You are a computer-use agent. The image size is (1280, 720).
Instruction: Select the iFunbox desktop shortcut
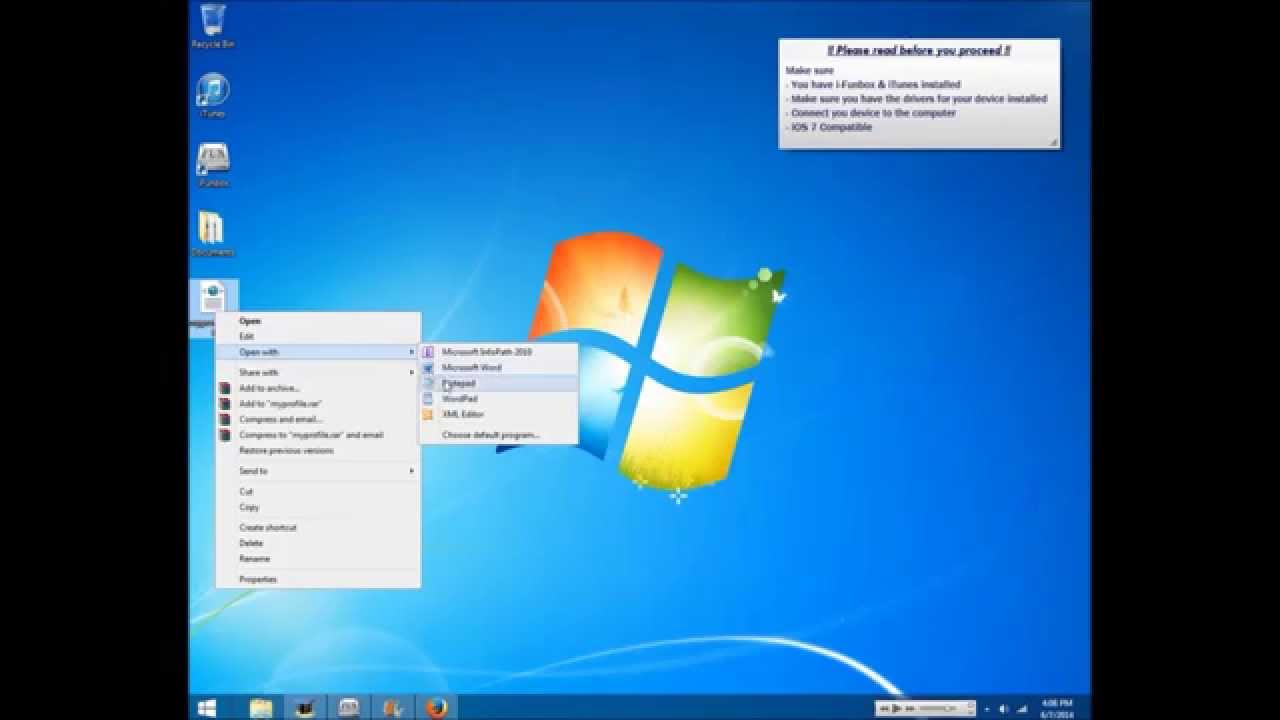click(213, 165)
